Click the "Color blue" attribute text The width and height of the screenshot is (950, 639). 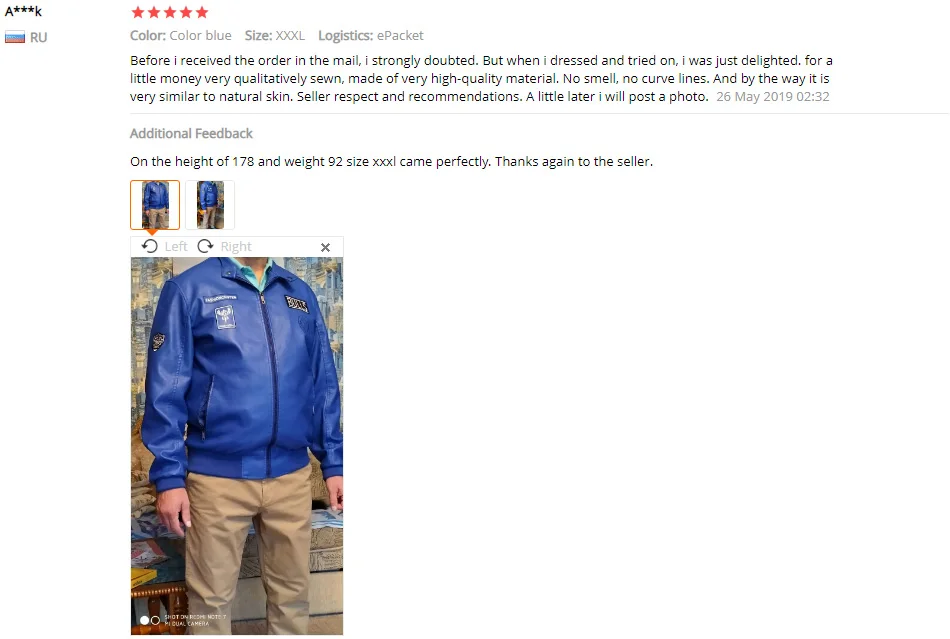click(201, 35)
